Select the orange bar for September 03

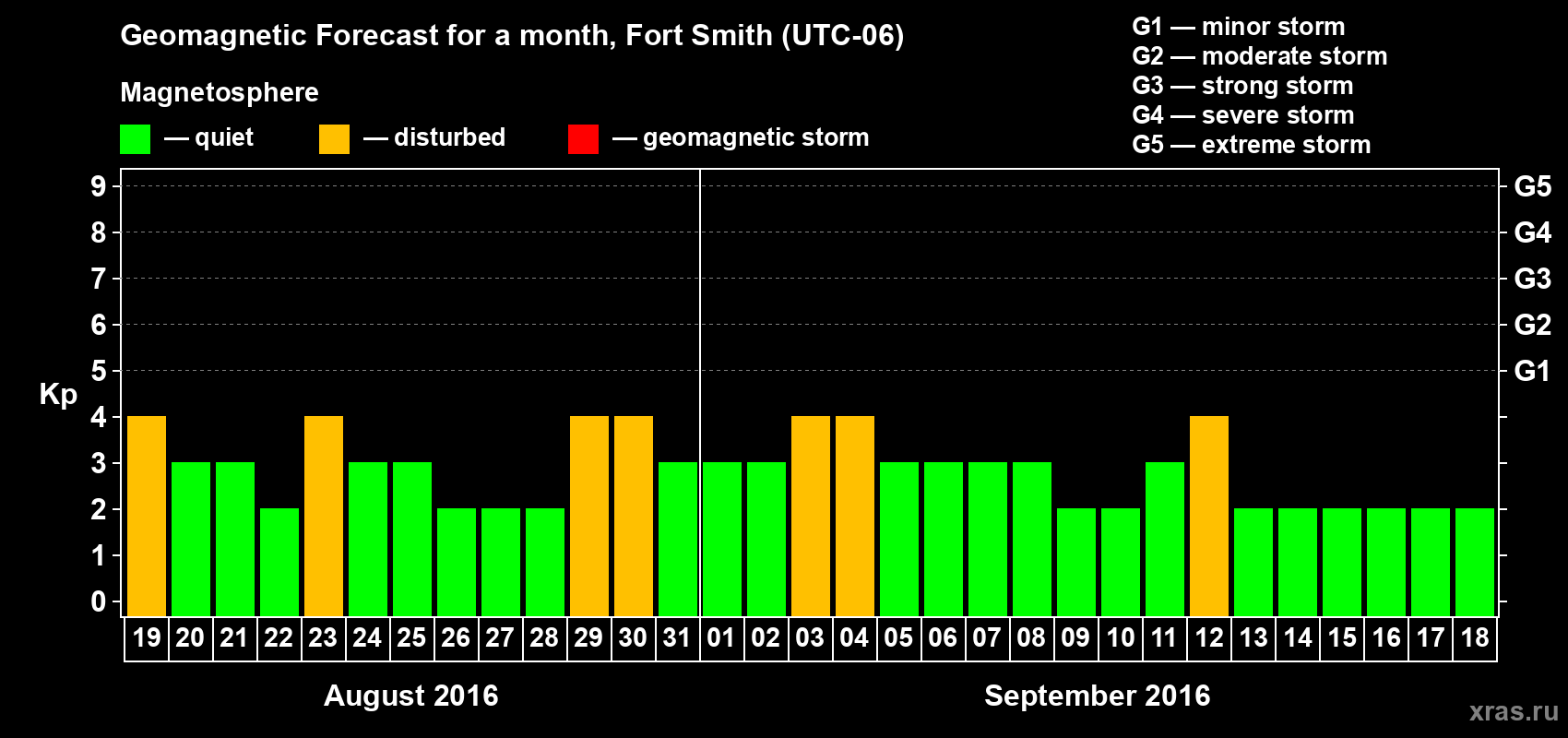811,517
